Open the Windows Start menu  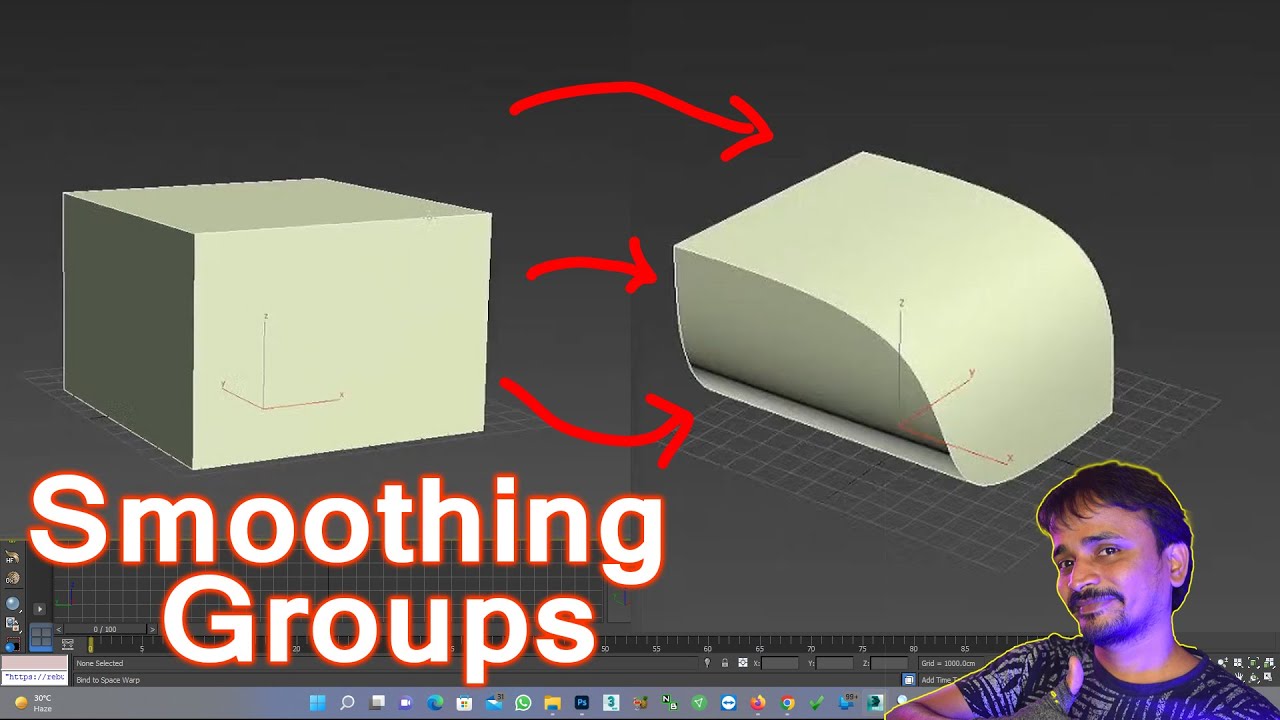(318, 703)
